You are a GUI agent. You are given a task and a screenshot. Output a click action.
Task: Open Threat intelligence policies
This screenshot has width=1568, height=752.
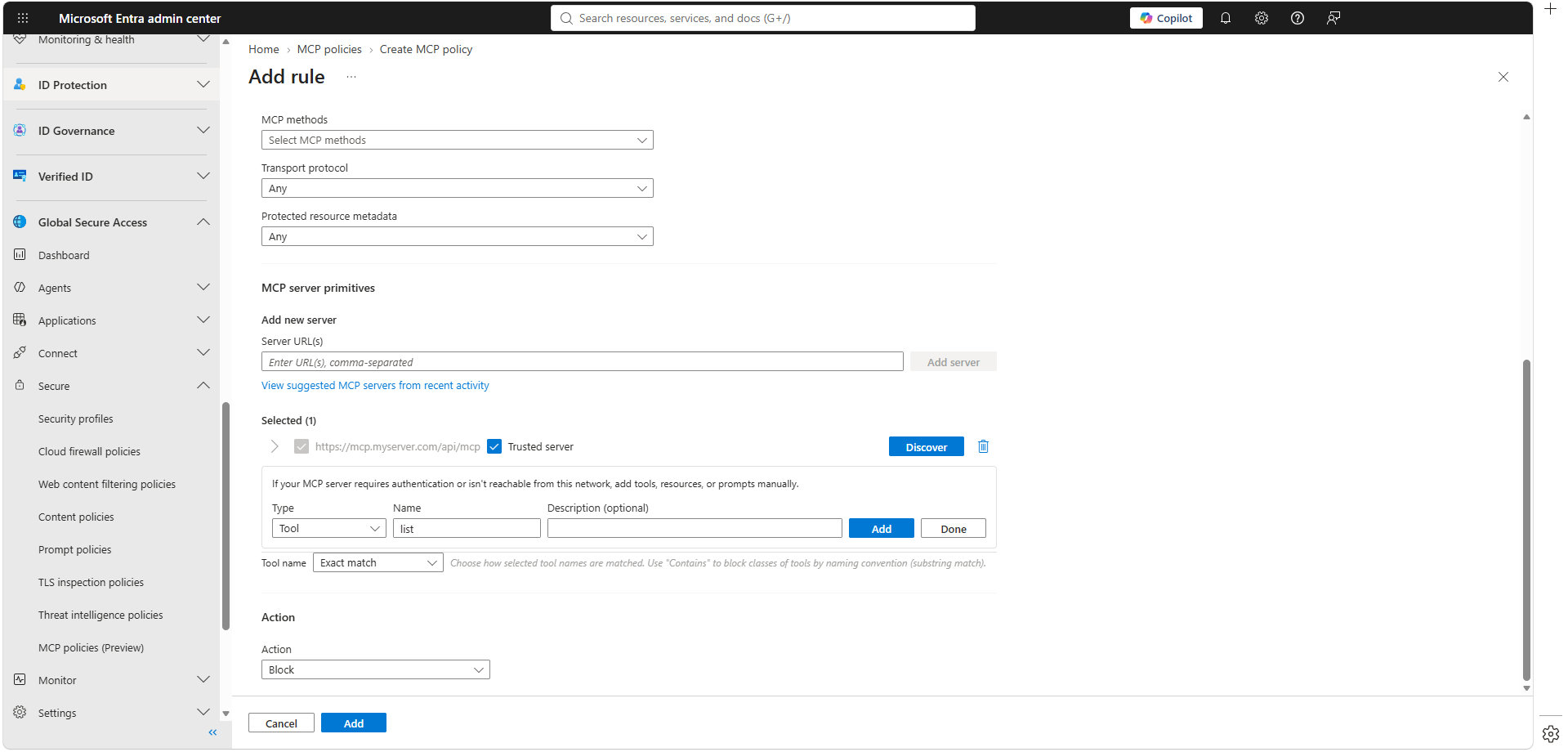coord(101,615)
